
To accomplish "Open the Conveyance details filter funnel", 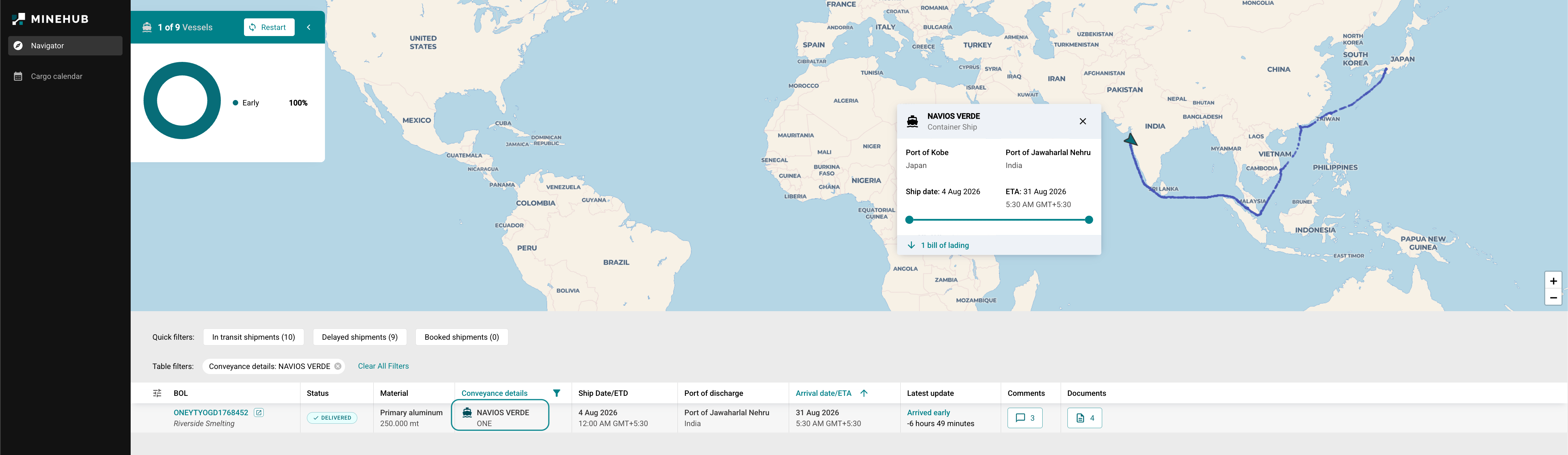I will click(556, 393).
